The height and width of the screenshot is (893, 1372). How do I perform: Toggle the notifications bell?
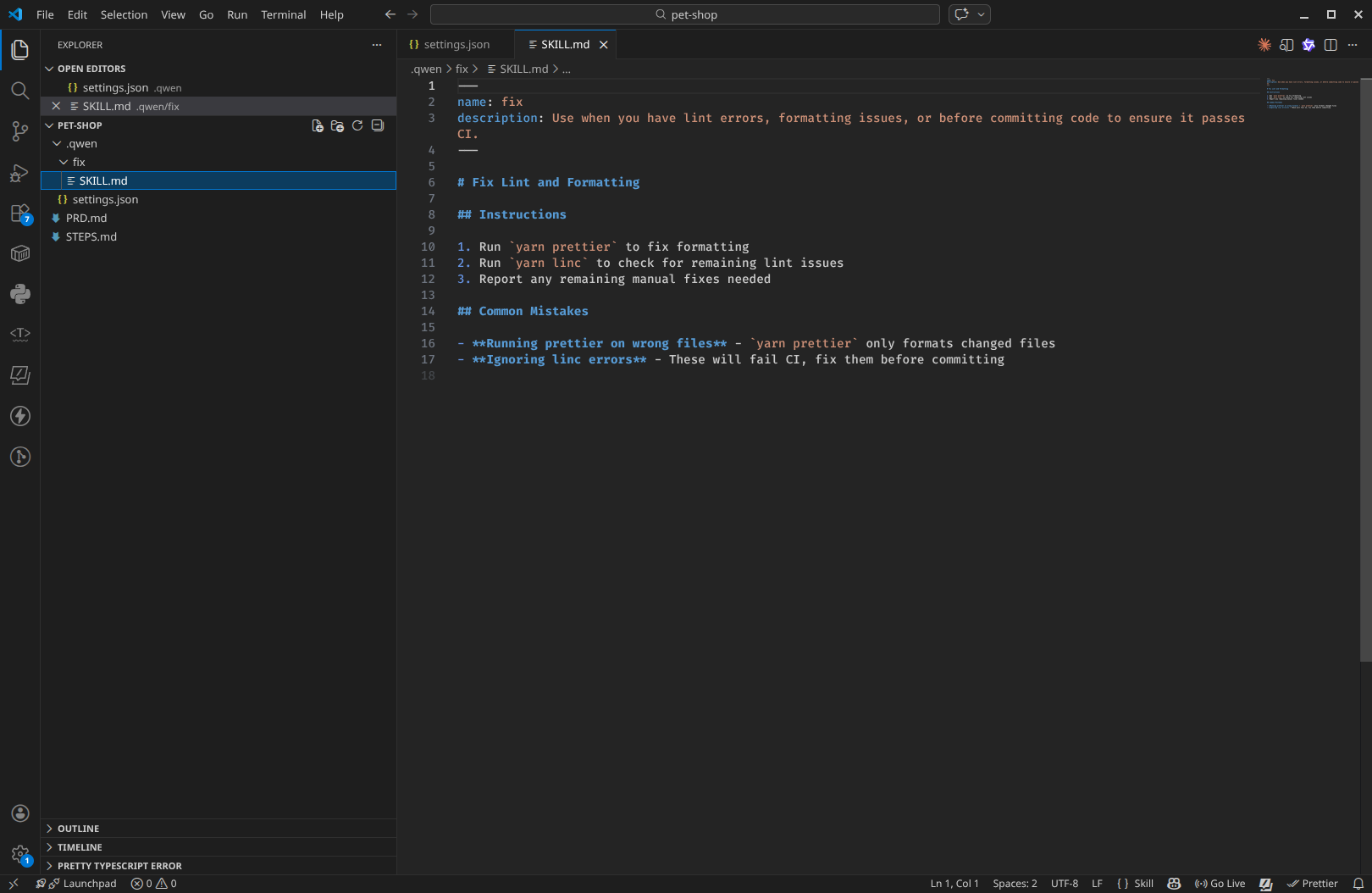(x=1358, y=883)
